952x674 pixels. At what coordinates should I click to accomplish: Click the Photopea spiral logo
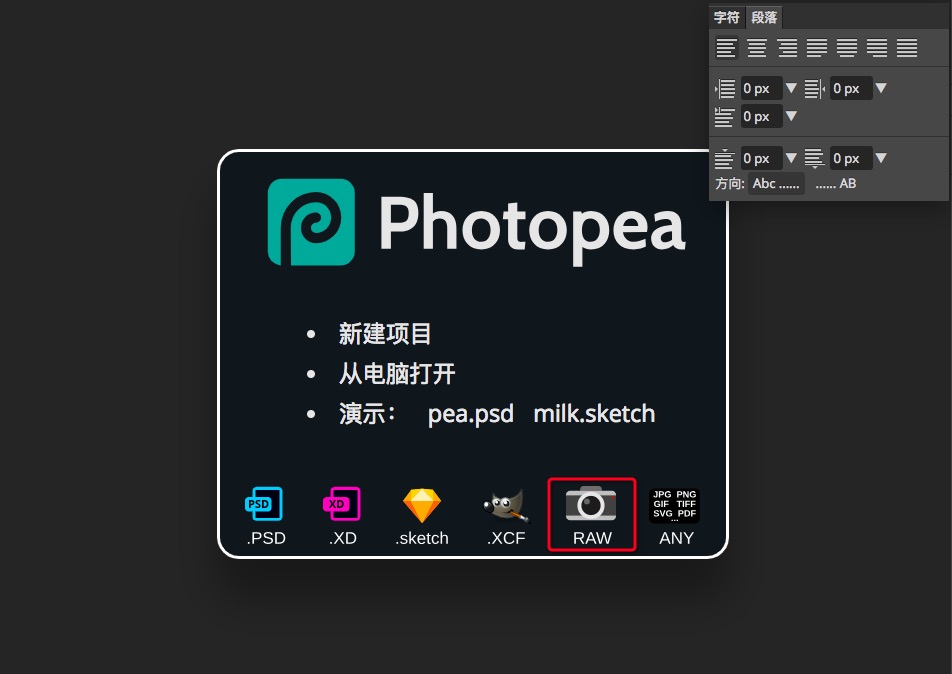point(311,222)
